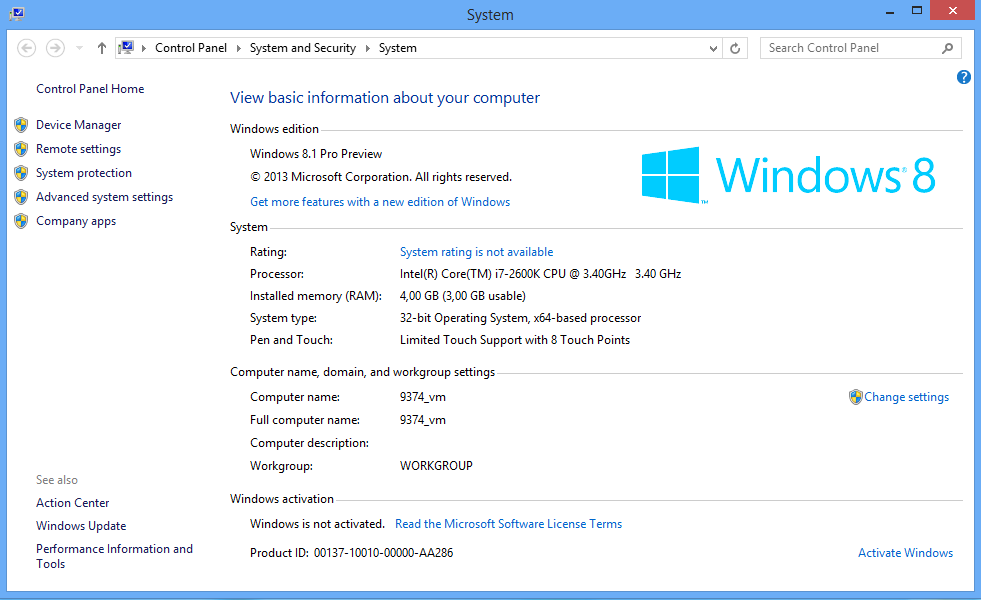
Task: Click the magnifier icon in search box
Action: point(948,47)
